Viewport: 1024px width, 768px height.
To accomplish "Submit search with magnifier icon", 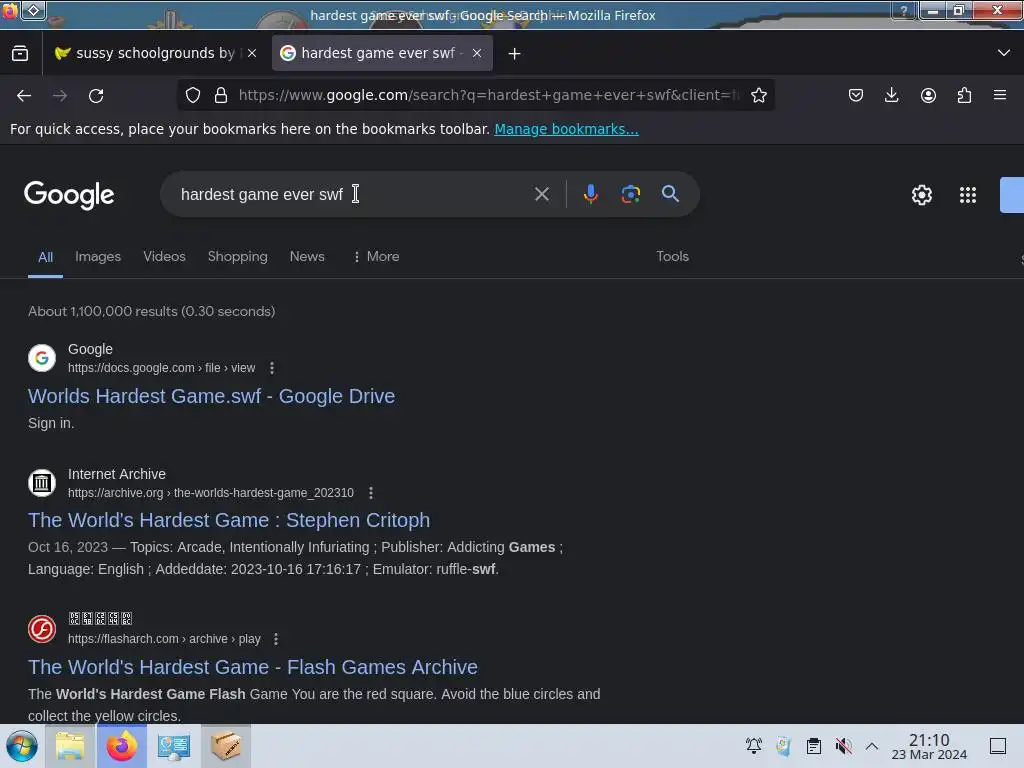I will pyautogui.click(x=670, y=194).
